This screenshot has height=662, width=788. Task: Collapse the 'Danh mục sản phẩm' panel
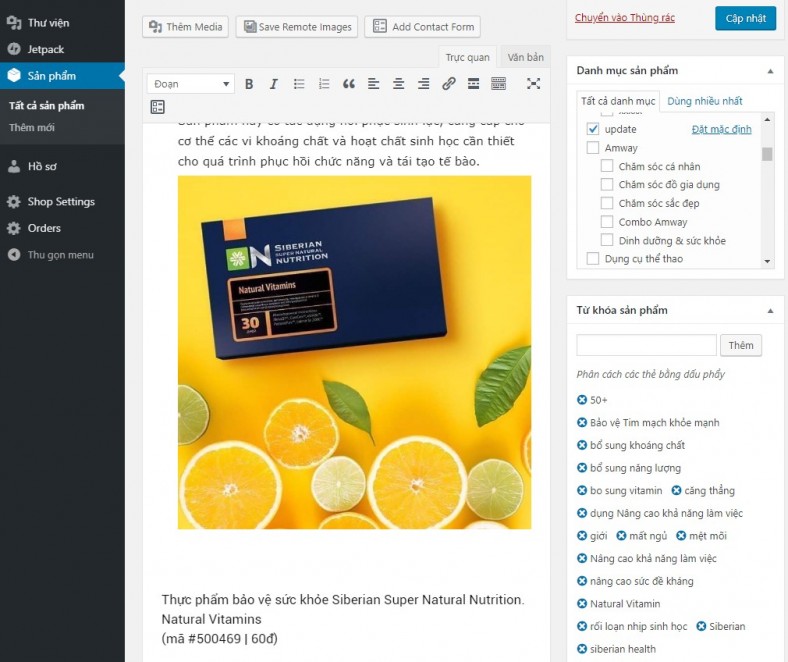coord(769,71)
